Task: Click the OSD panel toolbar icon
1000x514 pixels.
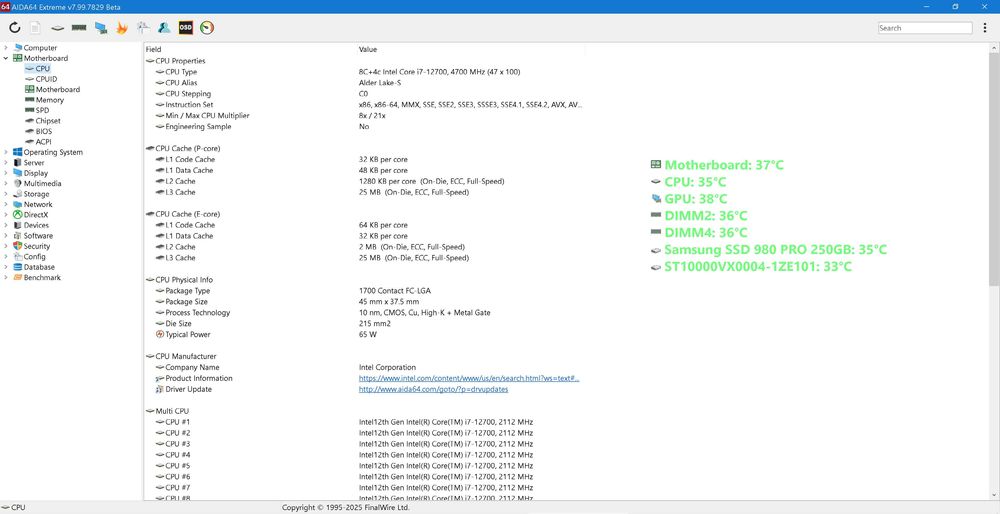Action: click(186, 27)
